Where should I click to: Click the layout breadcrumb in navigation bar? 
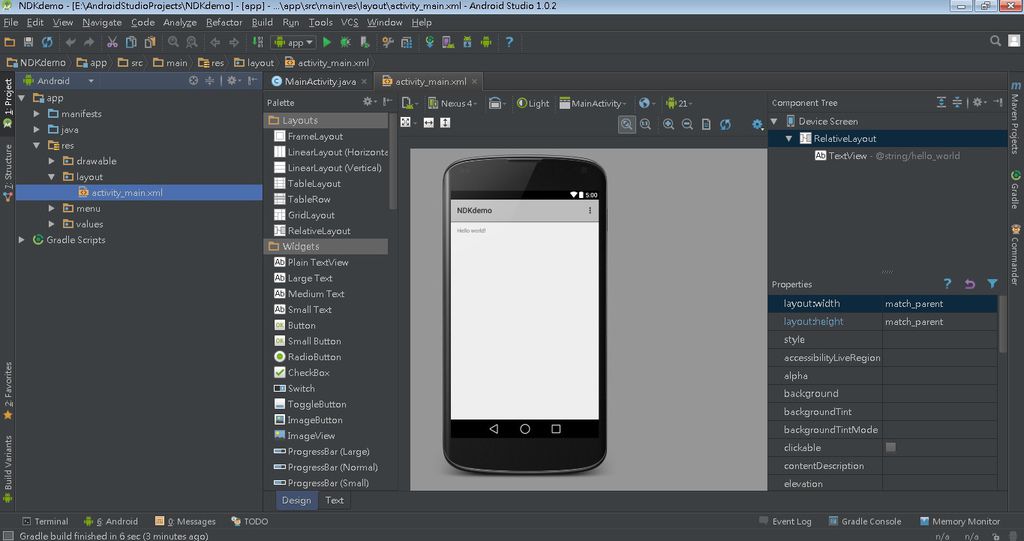(254, 63)
